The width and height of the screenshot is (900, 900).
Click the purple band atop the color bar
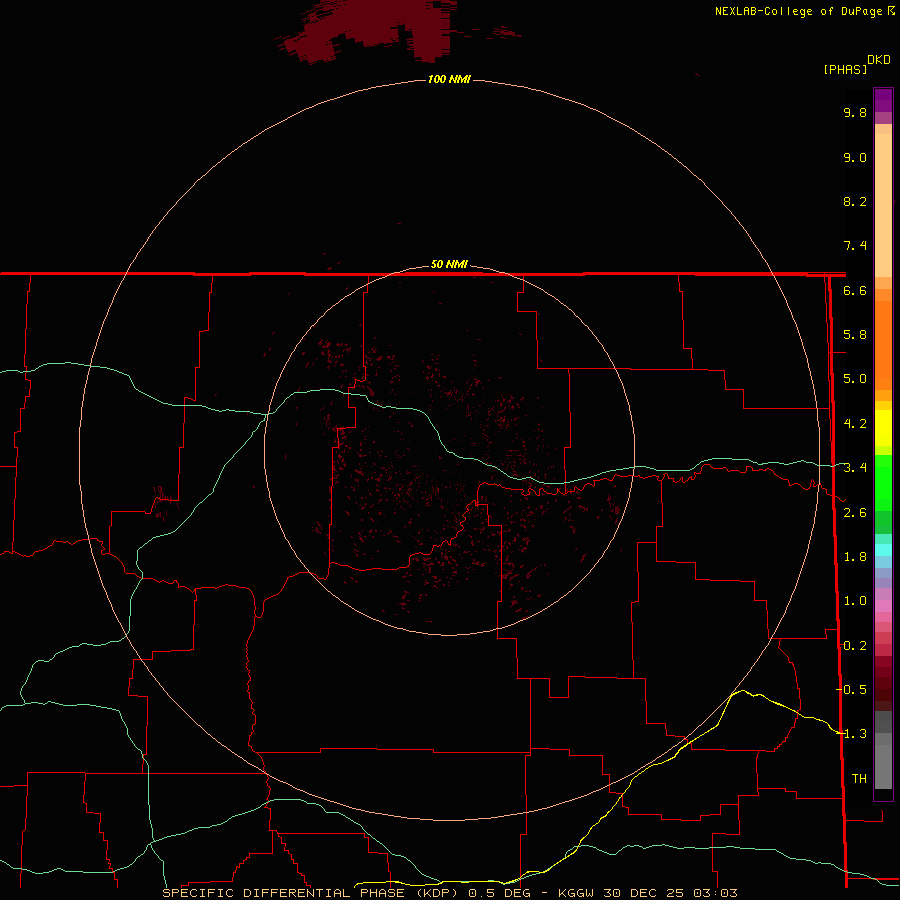tap(883, 100)
